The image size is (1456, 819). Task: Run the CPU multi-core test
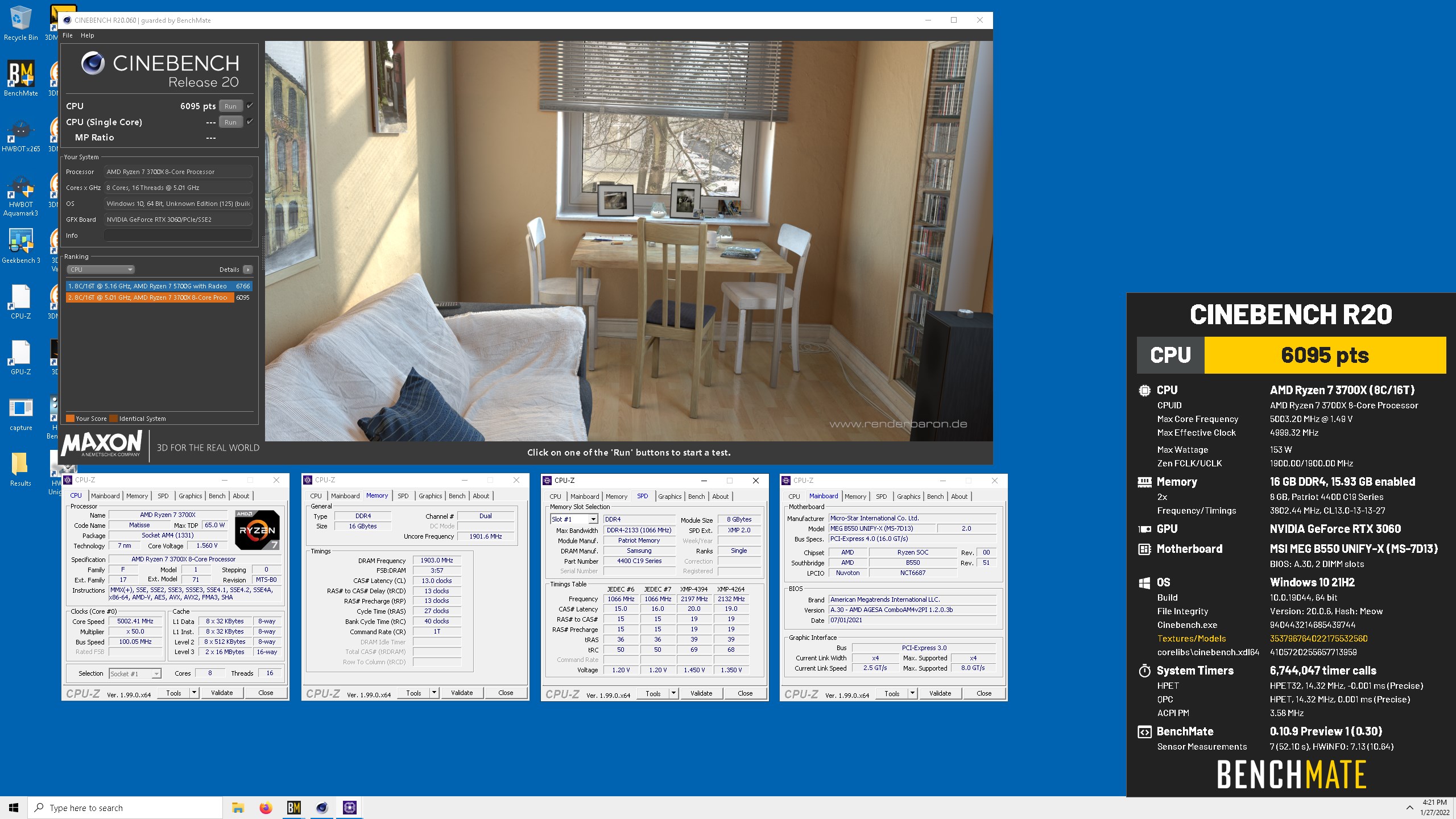click(230, 106)
